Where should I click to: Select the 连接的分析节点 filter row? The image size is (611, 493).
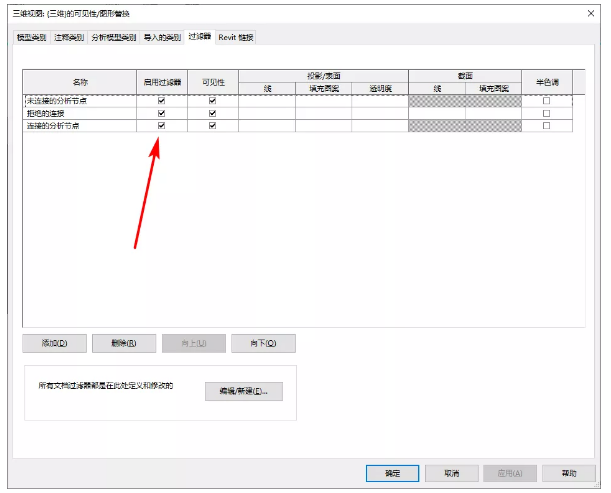point(298,126)
